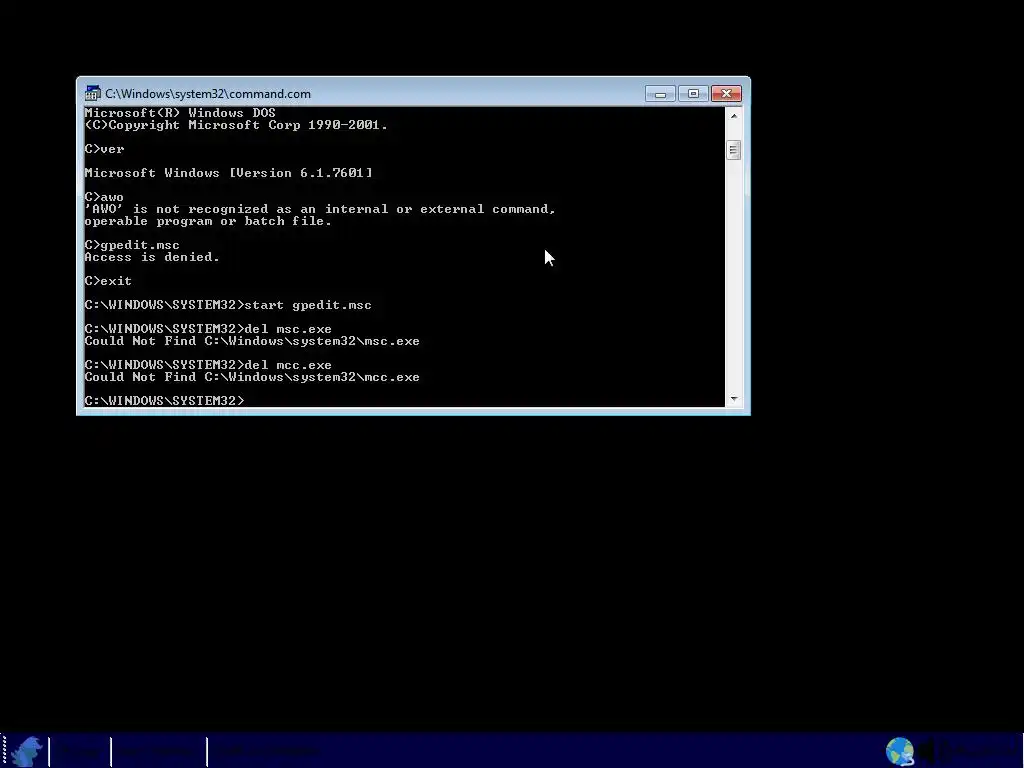
Task: Close the command.com window
Action: click(x=726, y=94)
